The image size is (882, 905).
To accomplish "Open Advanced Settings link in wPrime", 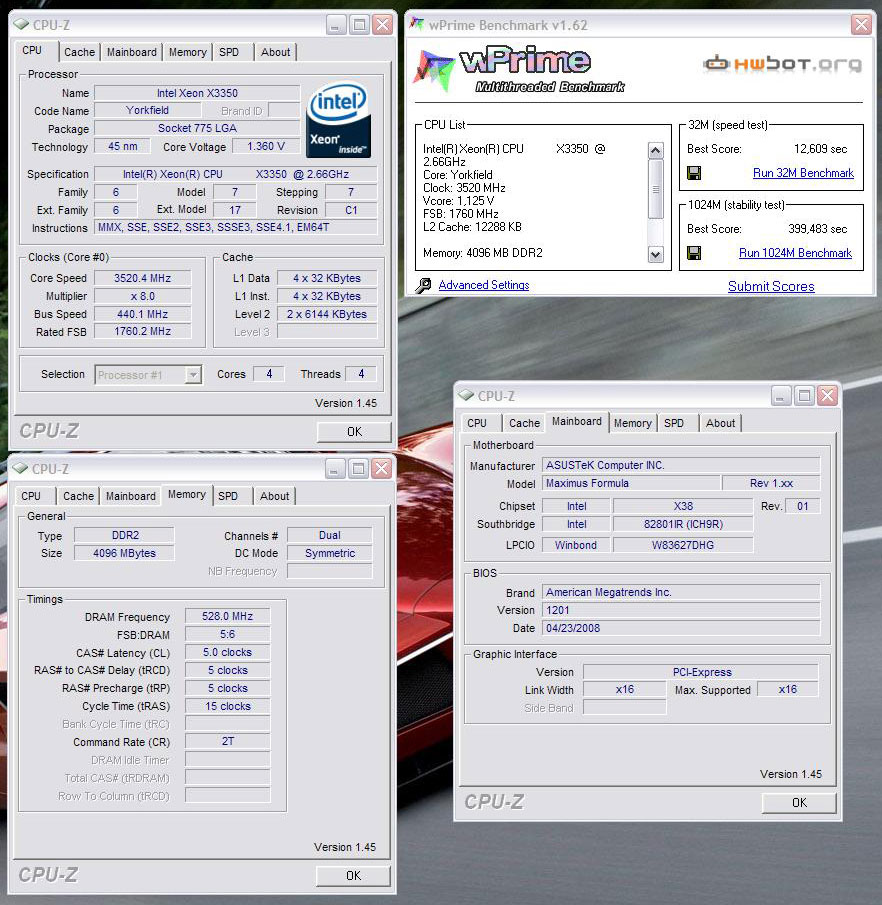I will pyautogui.click(x=484, y=285).
